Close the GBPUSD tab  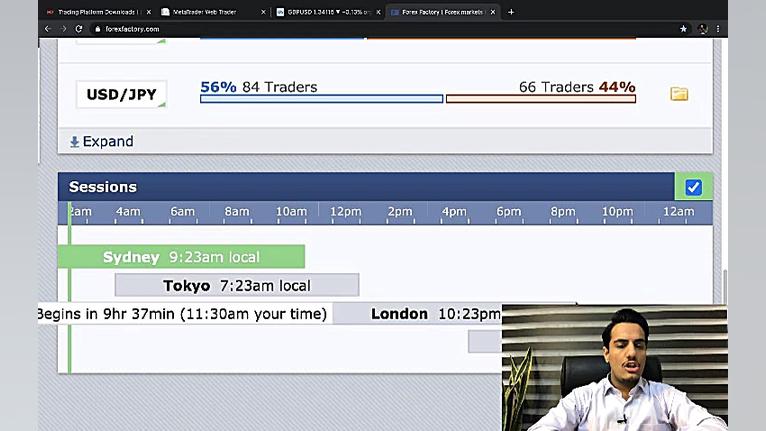378,12
